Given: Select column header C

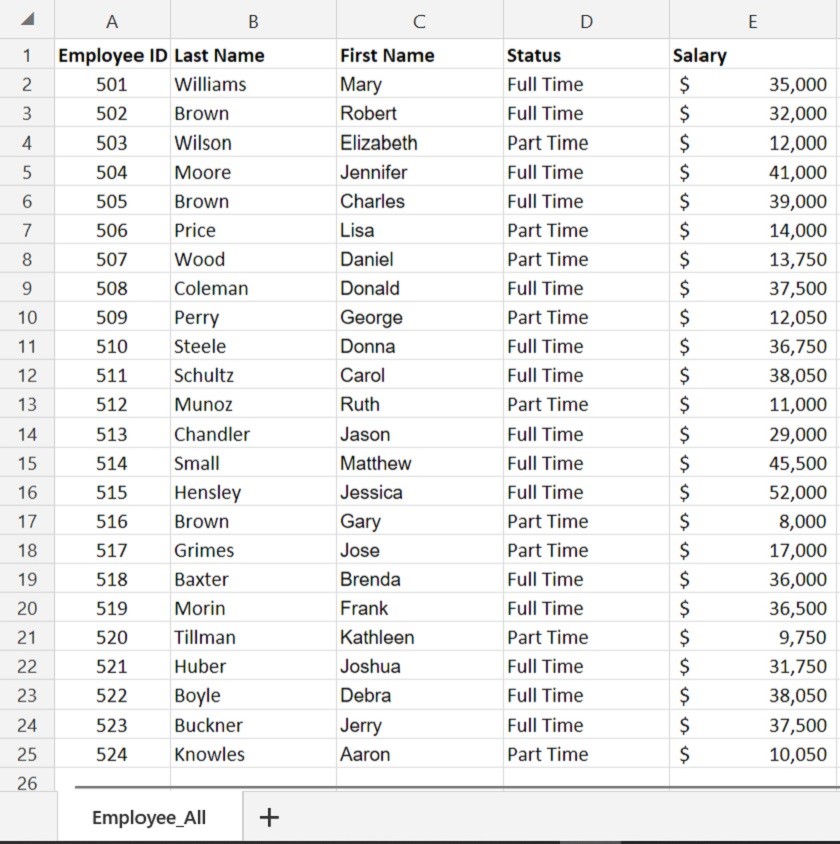Looking at the screenshot, I should point(419,21).
